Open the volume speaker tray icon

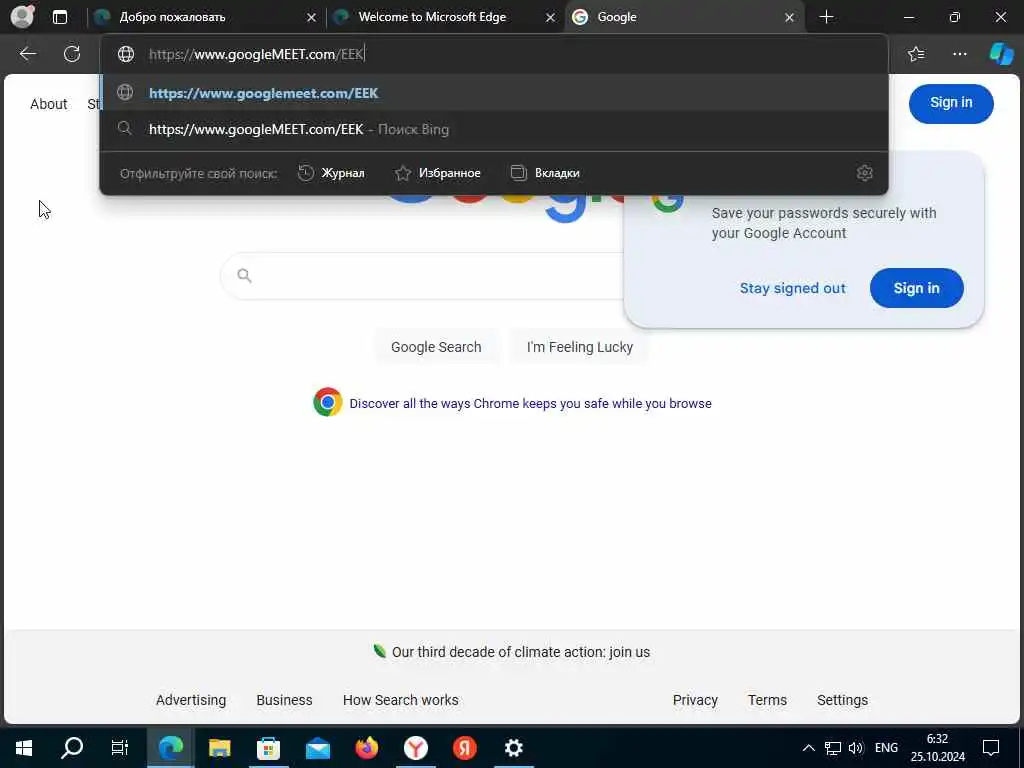(856, 748)
